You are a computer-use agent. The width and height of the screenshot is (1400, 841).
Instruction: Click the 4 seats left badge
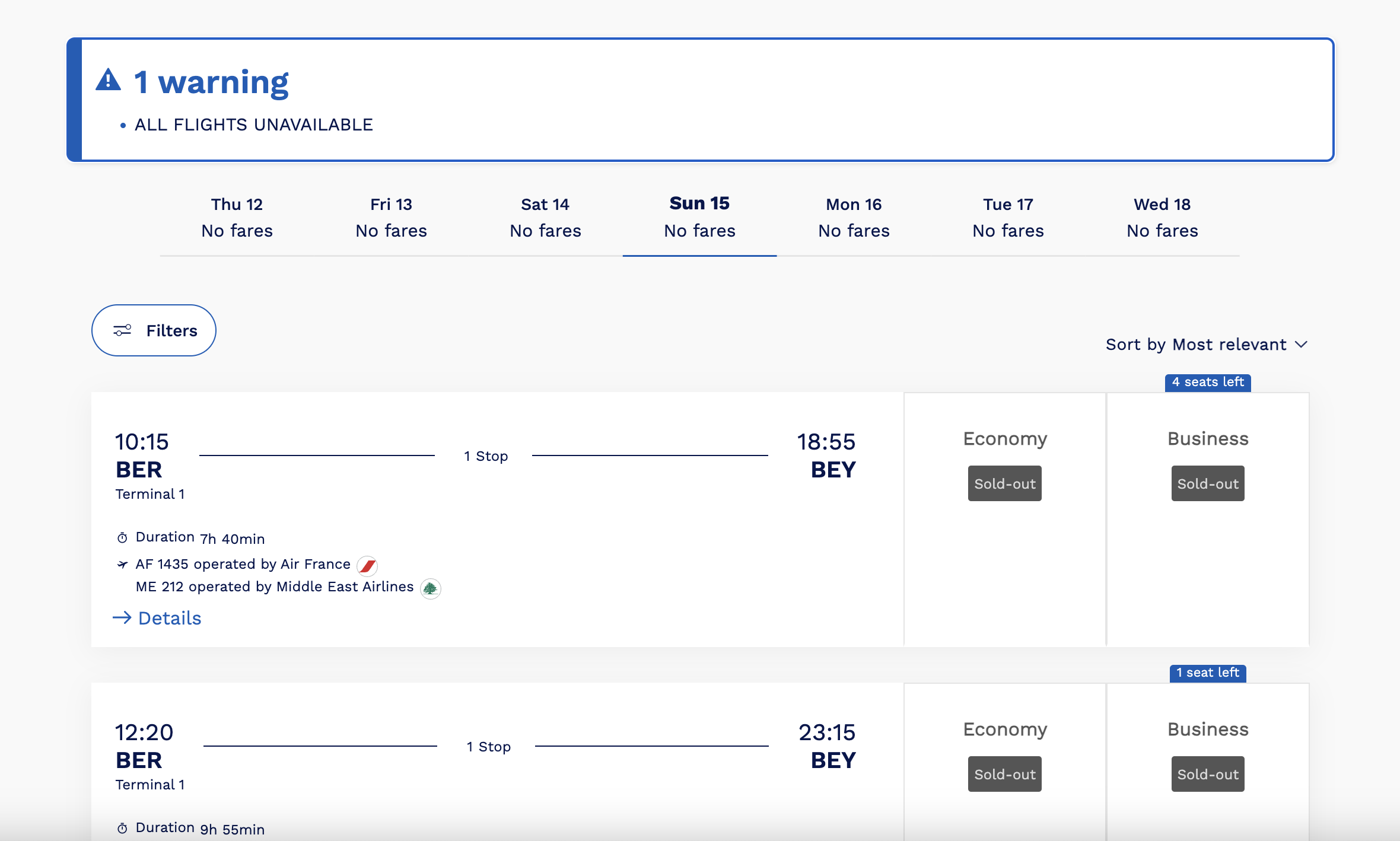1207,383
